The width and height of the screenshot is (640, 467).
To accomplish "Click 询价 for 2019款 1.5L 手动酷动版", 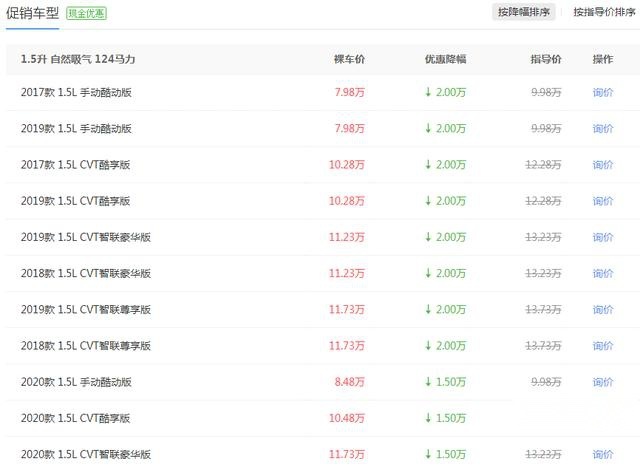I will click(x=603, y=129).
